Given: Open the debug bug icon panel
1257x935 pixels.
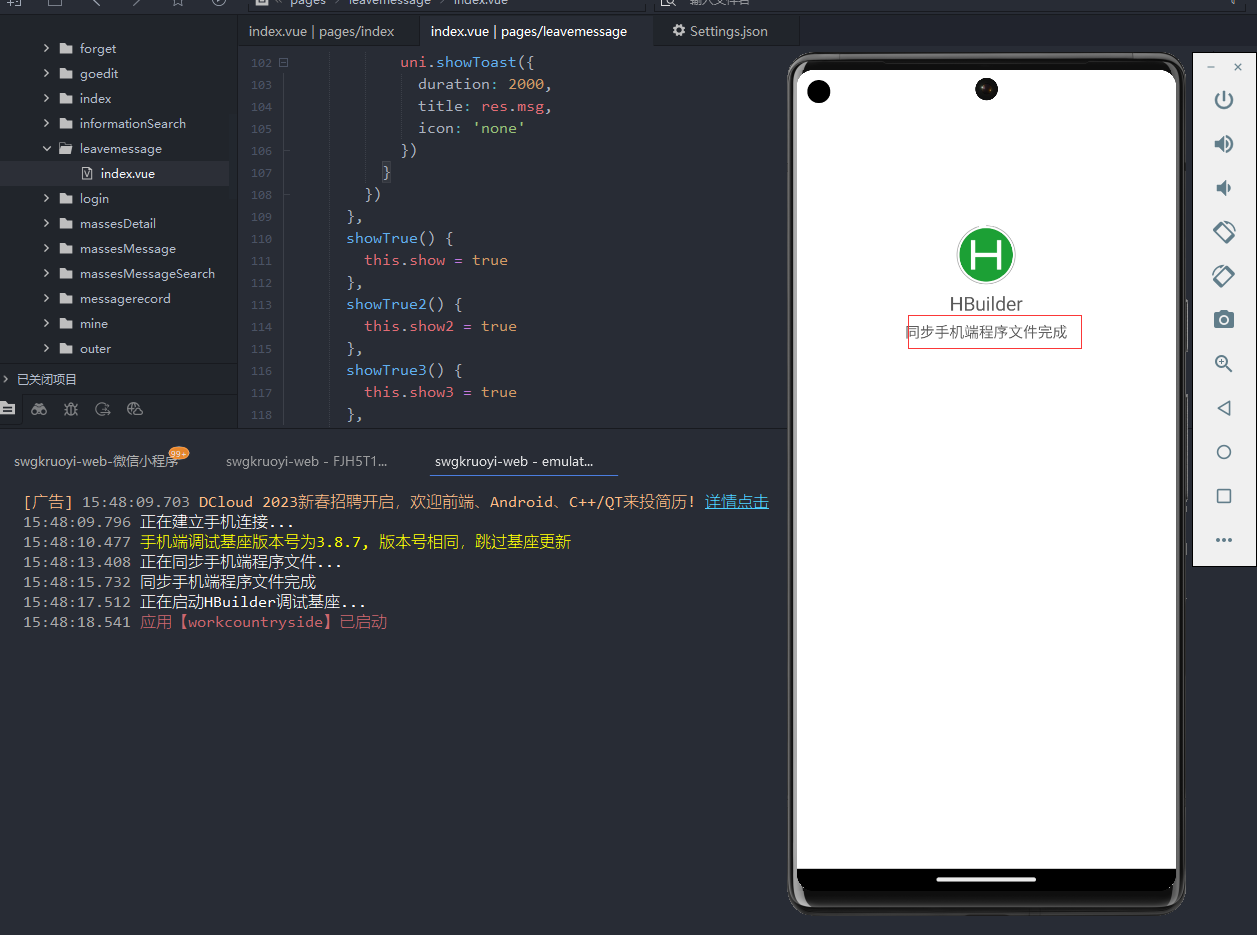Looking at the screenshot, I should click(x=71, y=409).
